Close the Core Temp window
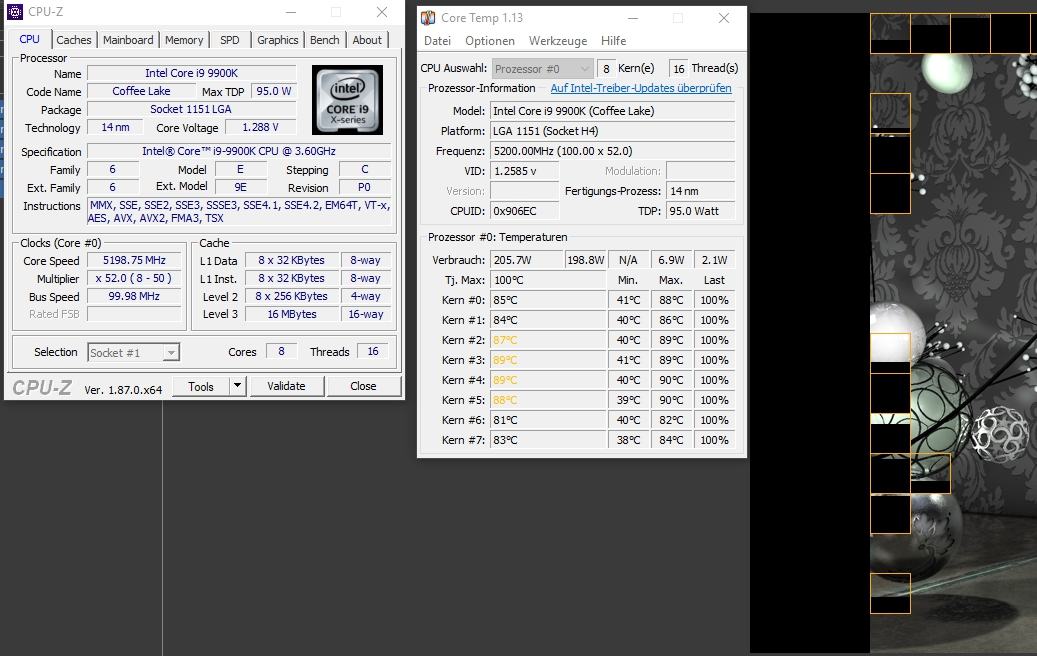This screenshot has height=656, width=1037. 724,18
